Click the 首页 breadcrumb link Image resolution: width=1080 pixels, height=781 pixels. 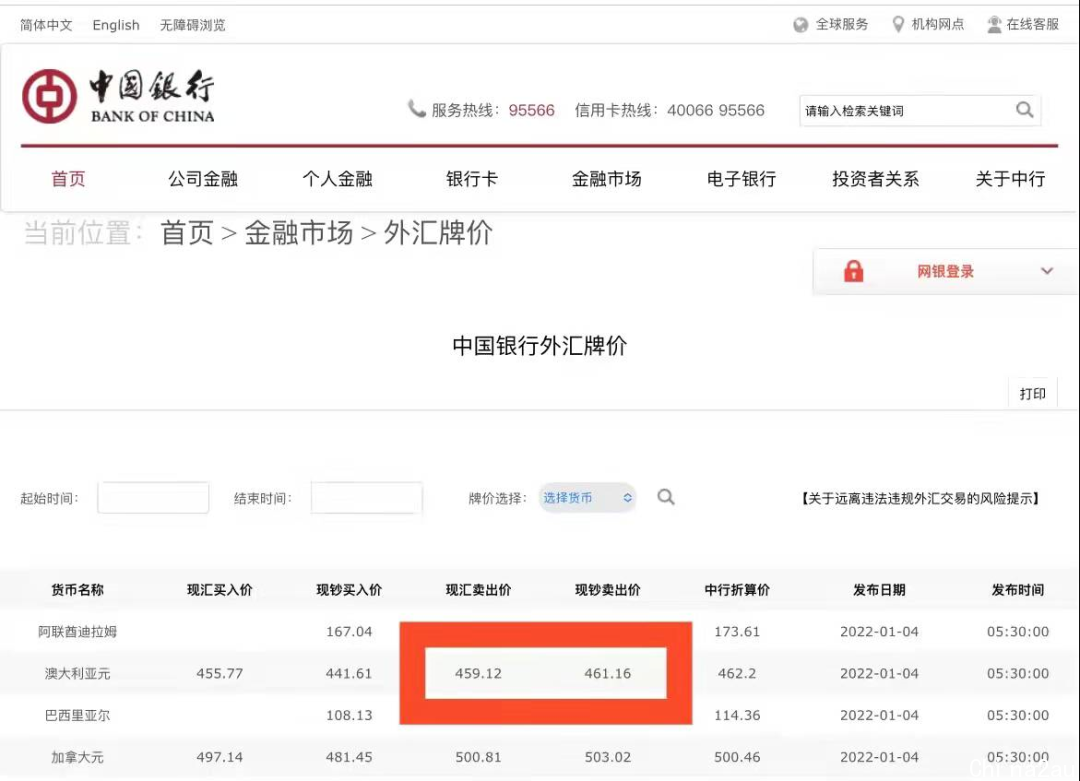[x=187, y=233]
